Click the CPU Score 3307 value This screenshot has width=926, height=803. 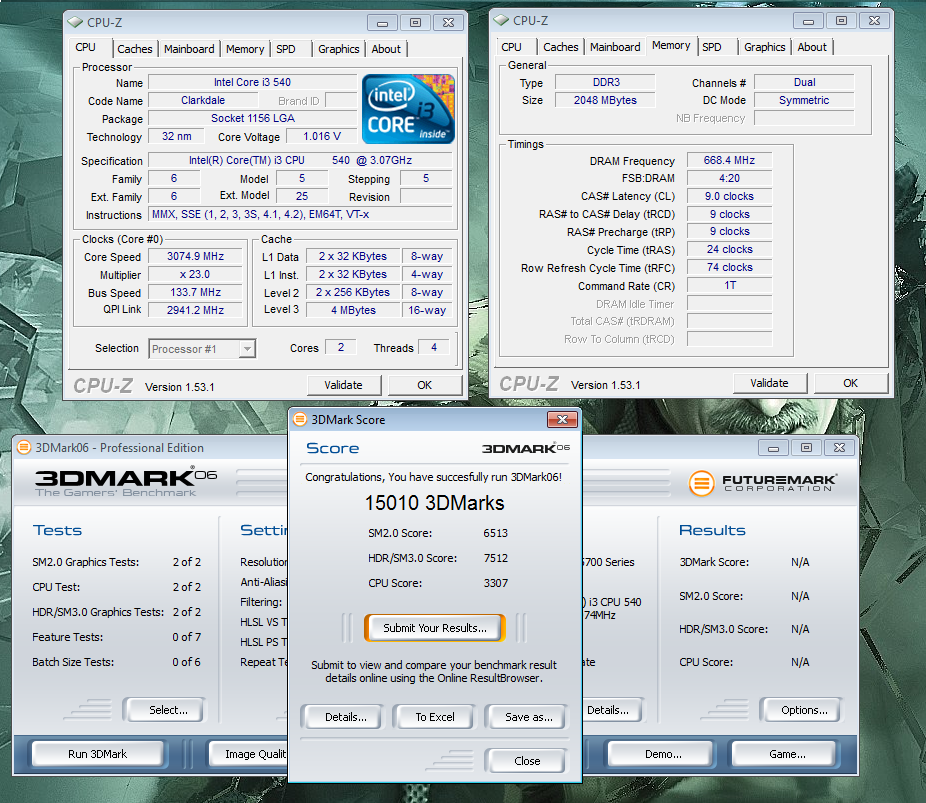click(x=495, y=583)
